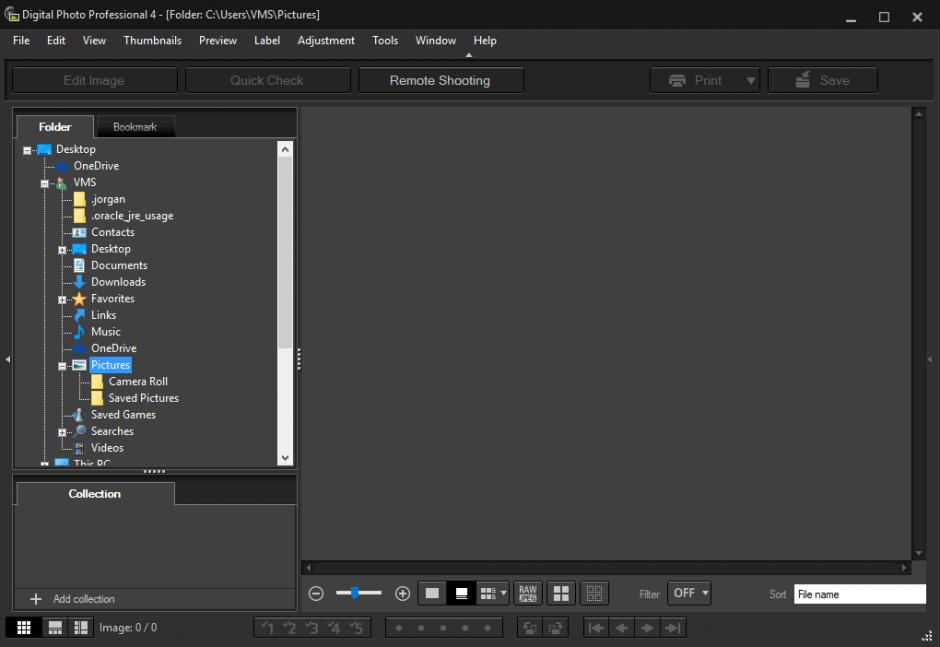Apply check mark 1
The image size is (940, 647).
click(x=267, y=628)
